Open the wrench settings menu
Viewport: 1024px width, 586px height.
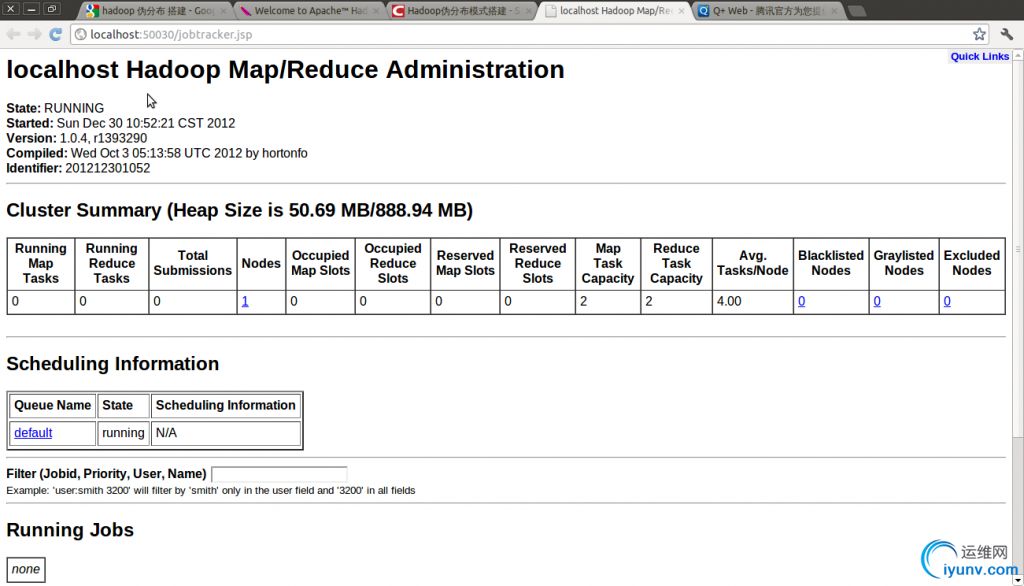tap(1006, 34)
